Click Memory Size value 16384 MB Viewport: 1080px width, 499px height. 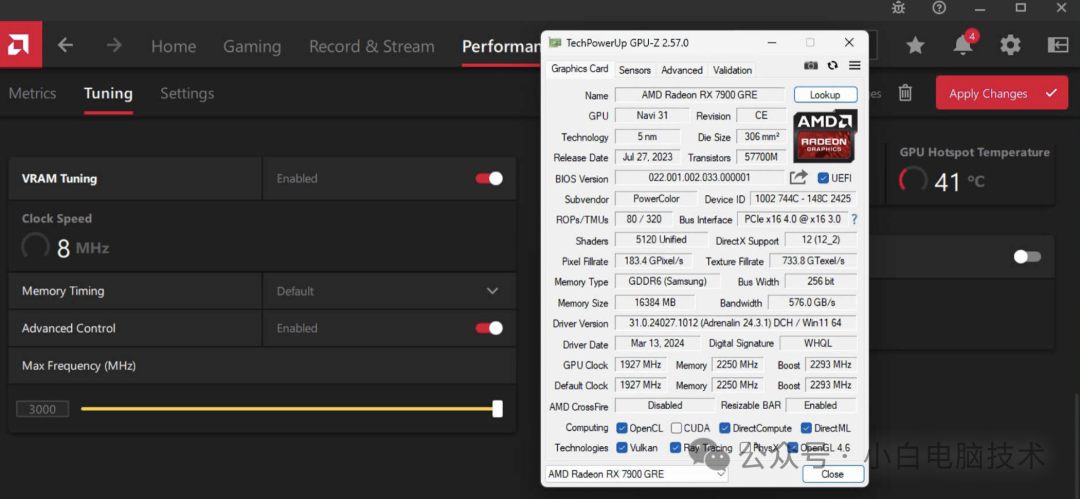(654, 303)
